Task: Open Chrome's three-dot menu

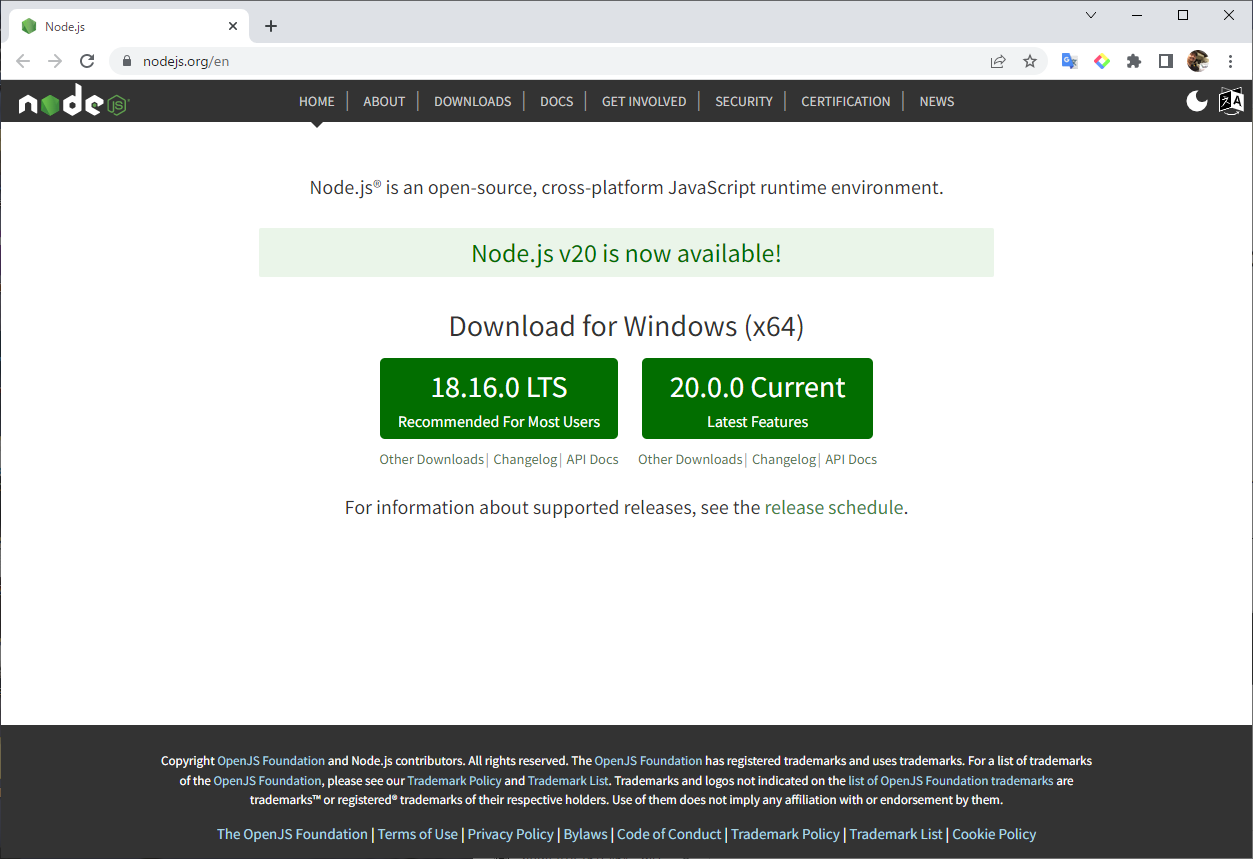Action: [x=1230, y=61]
